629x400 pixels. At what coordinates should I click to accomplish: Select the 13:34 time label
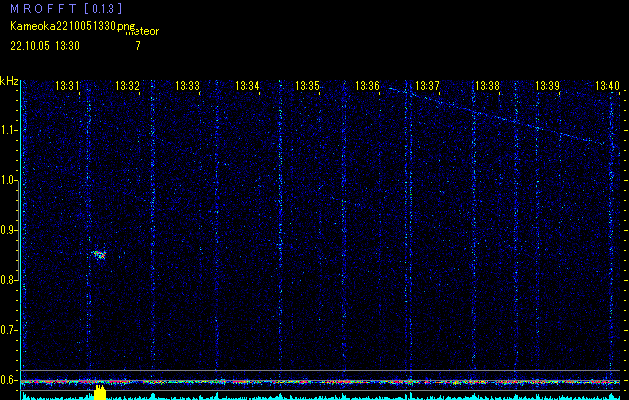(247, 86)
